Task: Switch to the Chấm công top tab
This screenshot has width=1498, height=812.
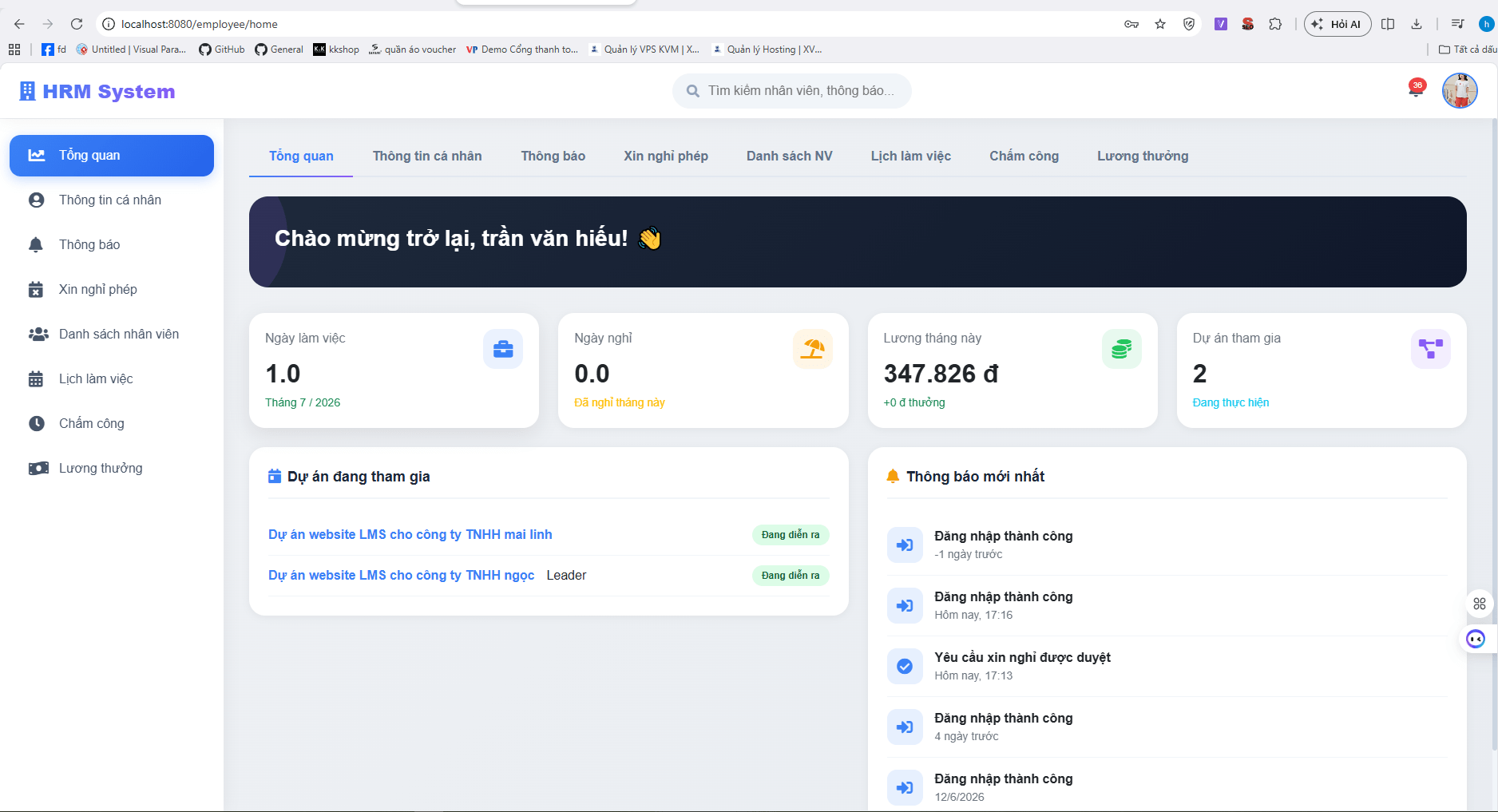Action: pyautogui.click(x=1024, y=156)
